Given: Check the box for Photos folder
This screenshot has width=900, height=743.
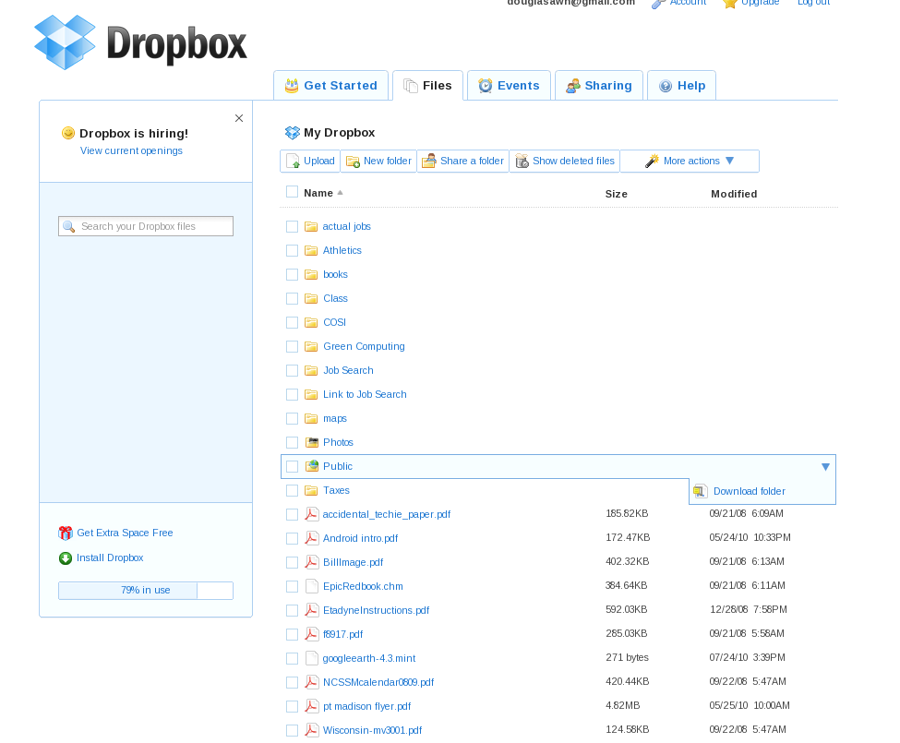Looking at the screenshot, I should [292, 443].
